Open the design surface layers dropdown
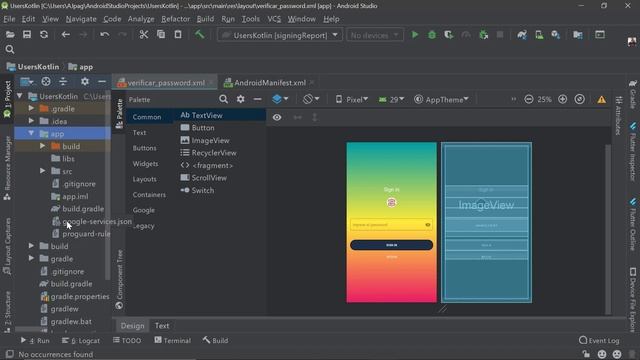640x360 pixels. [280, 99]
